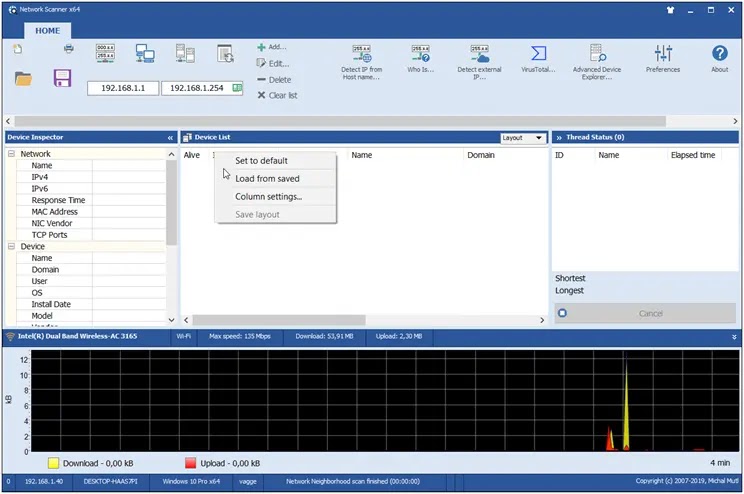
Task: Open Preferences
Action: tap(663, 59)
